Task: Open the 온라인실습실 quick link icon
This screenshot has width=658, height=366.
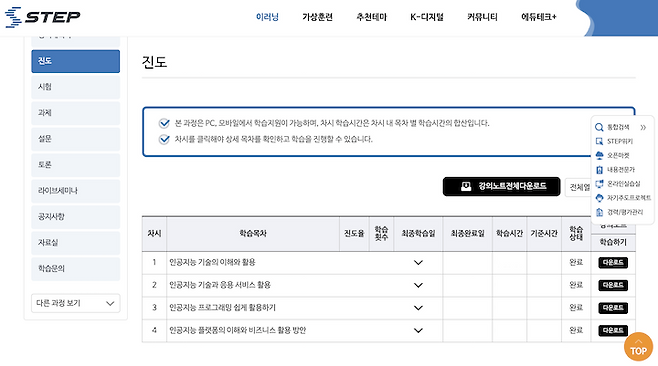Action: [x=599, y=184]
